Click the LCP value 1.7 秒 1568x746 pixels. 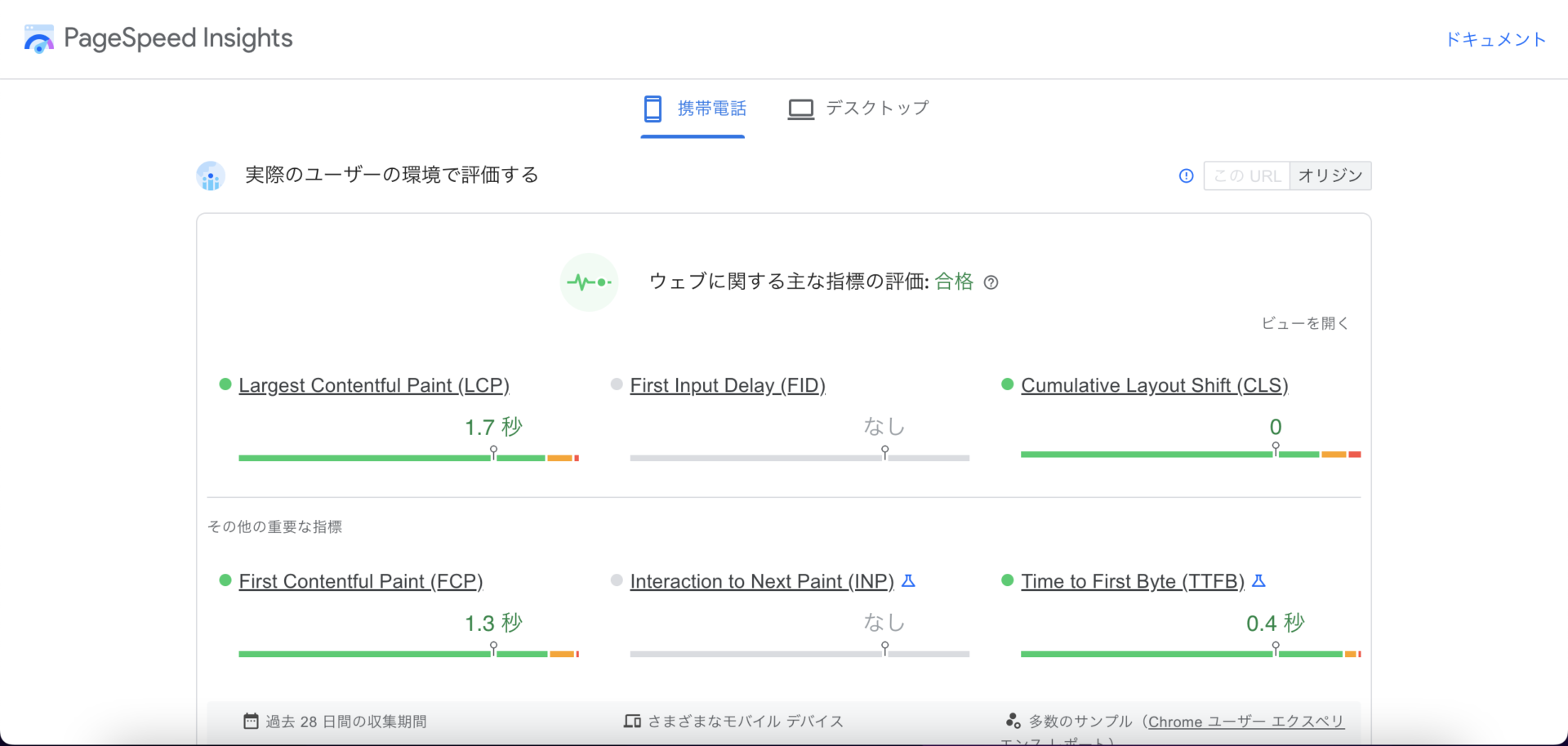[x=493, y=427]
